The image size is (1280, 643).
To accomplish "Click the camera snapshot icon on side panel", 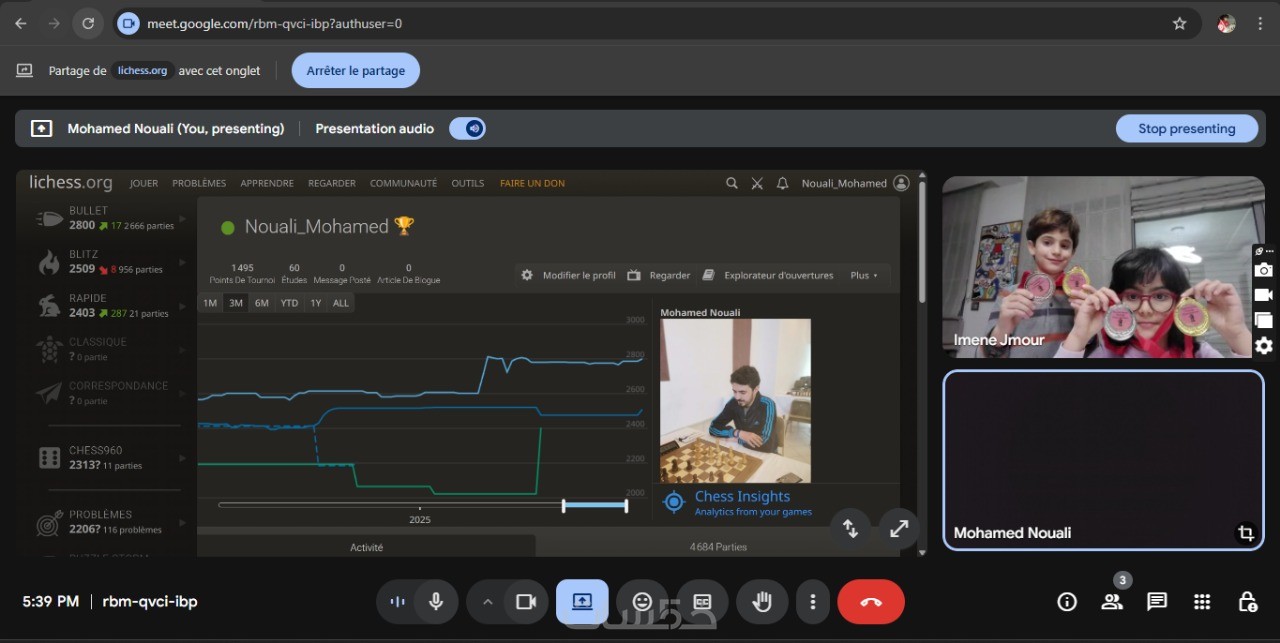I will pos(1264,270).
